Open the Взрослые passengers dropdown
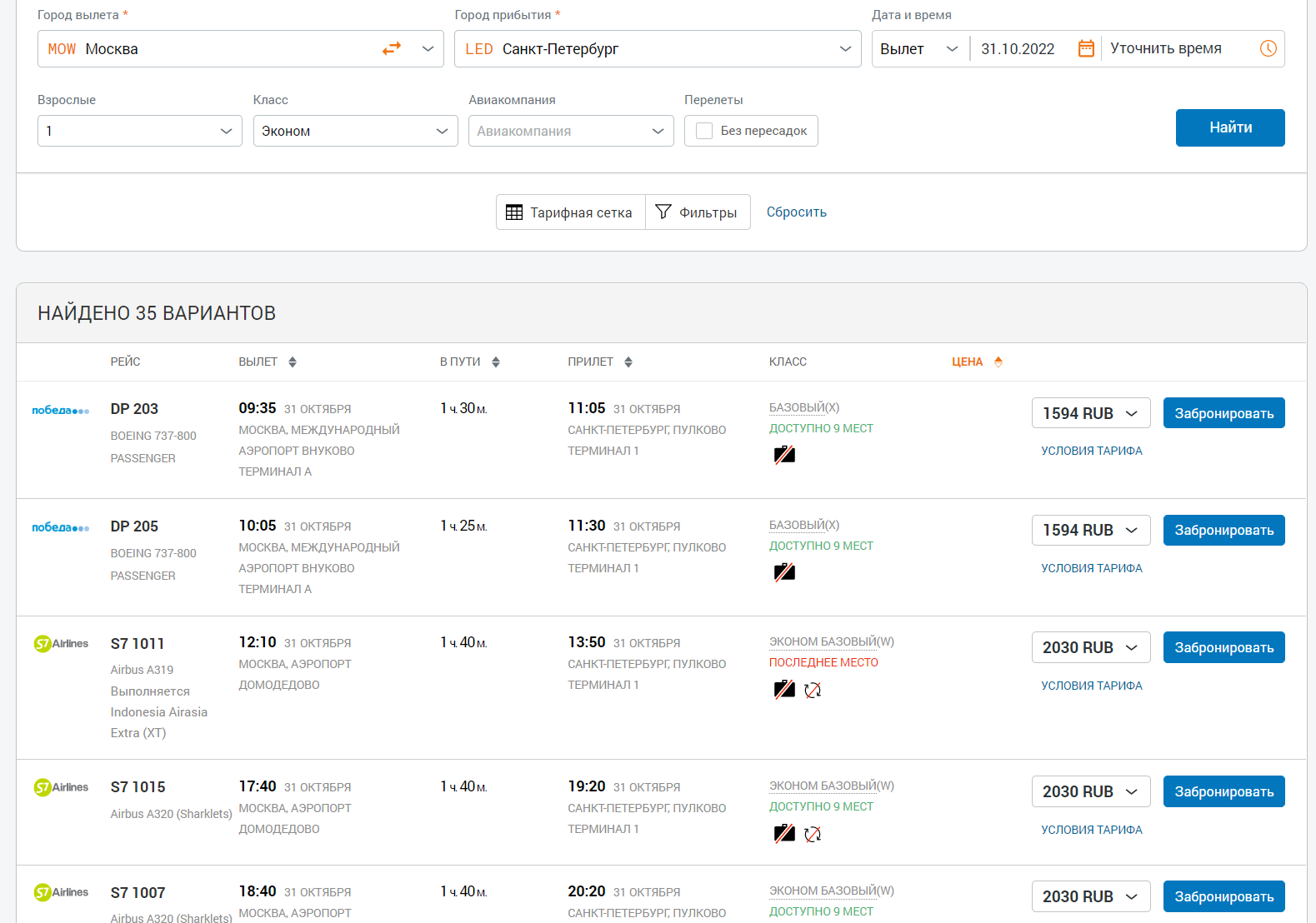 pos(140,131)
